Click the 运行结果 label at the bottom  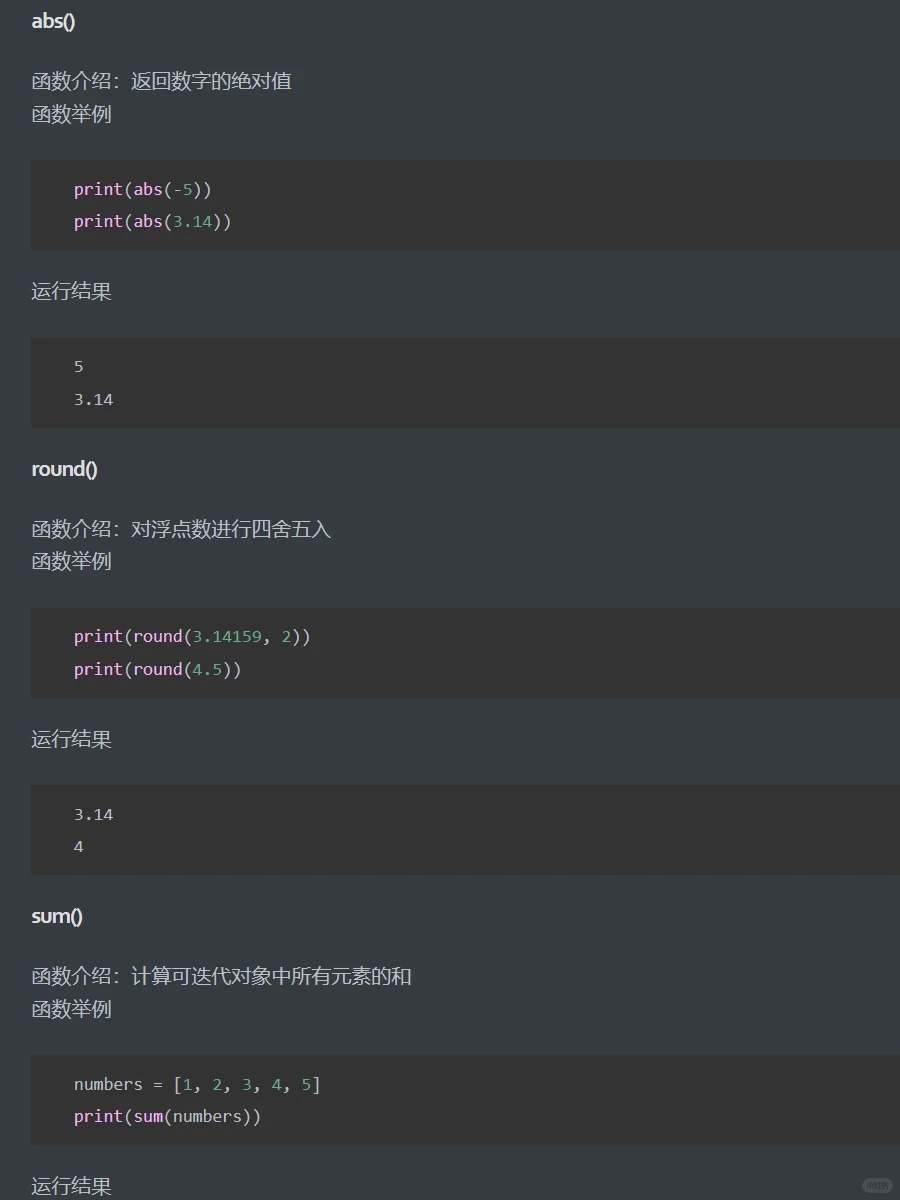click(x=70, y=1186)
